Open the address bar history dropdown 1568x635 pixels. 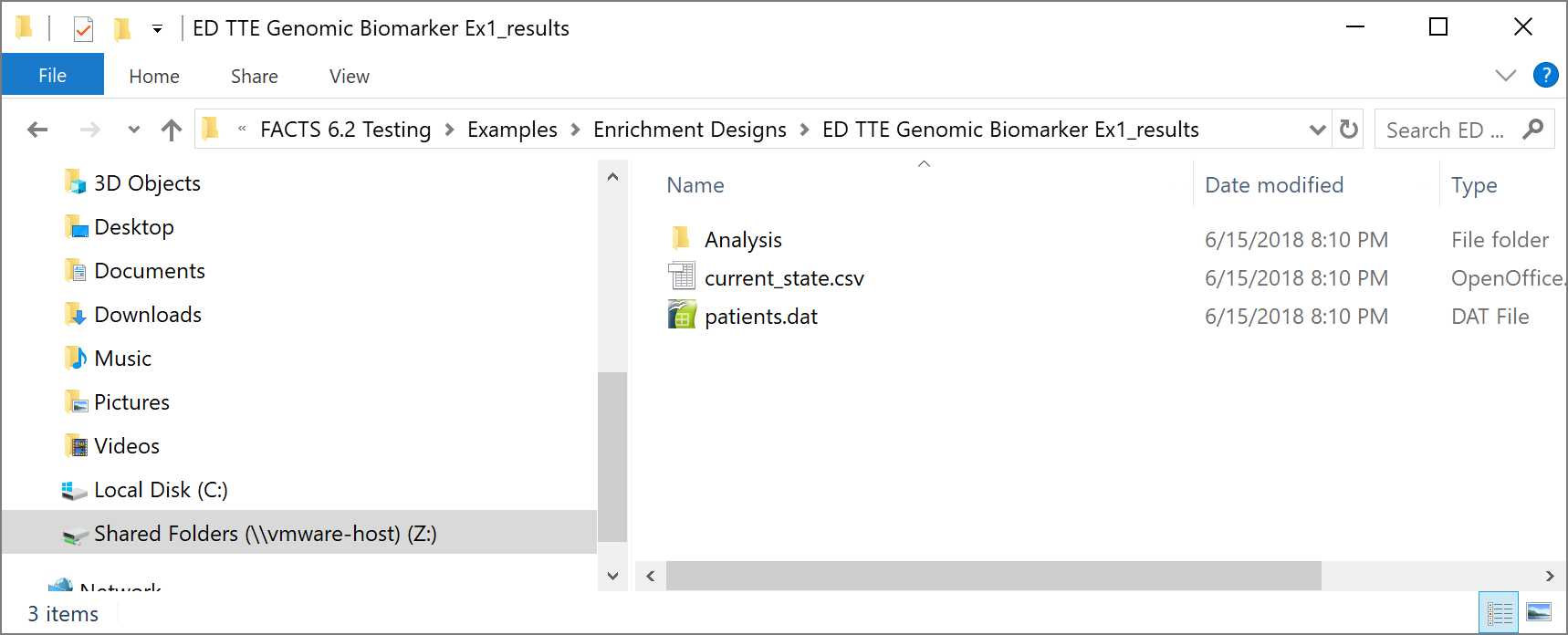pos(1317,130)
